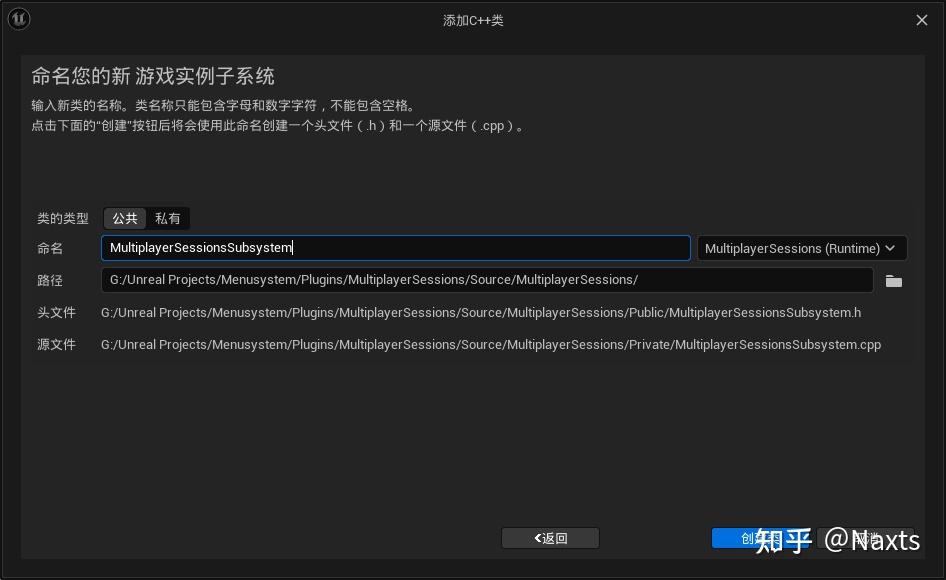Click the X icon to close the dialog

921,20
